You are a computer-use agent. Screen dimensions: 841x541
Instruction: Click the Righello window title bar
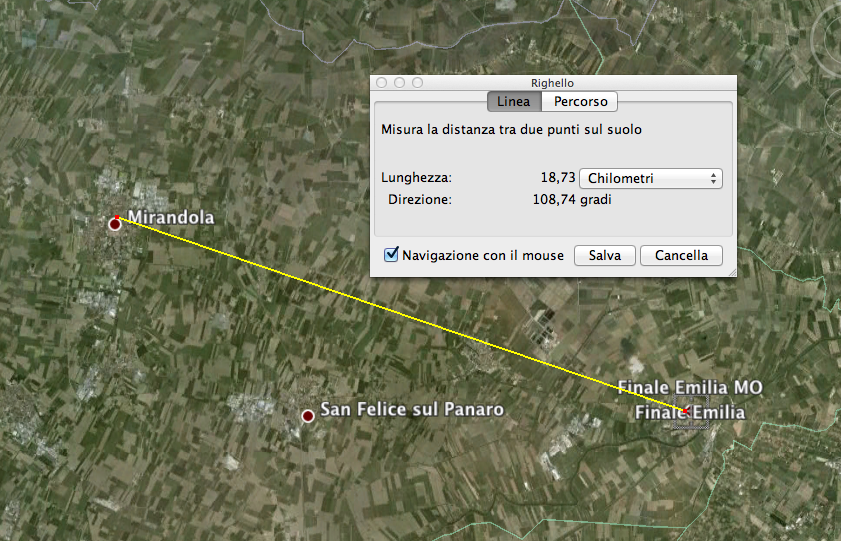[x=552, y=83]
